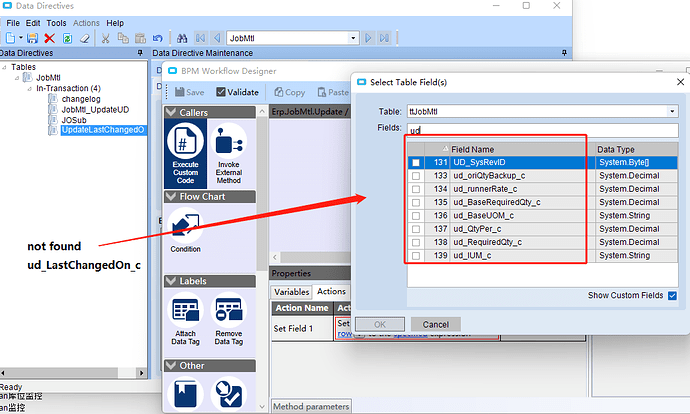Select the Execute Custom Code caller icon

coord(185,154)
